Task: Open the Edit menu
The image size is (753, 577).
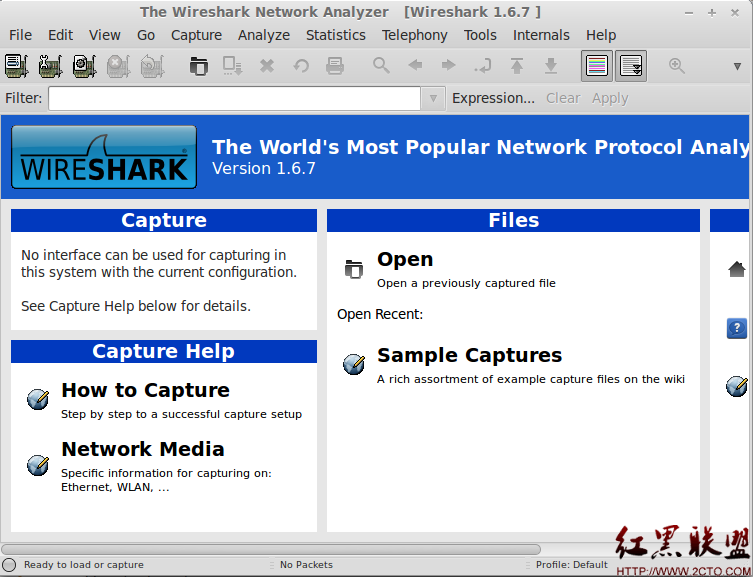Action: click(x=61, y=35)
